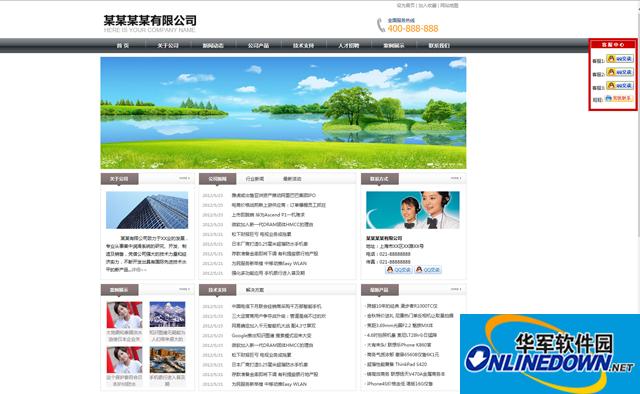
Task: Open the 案例展示 navigation bar item
Action: pyautogui.click(x=393, y=45)
